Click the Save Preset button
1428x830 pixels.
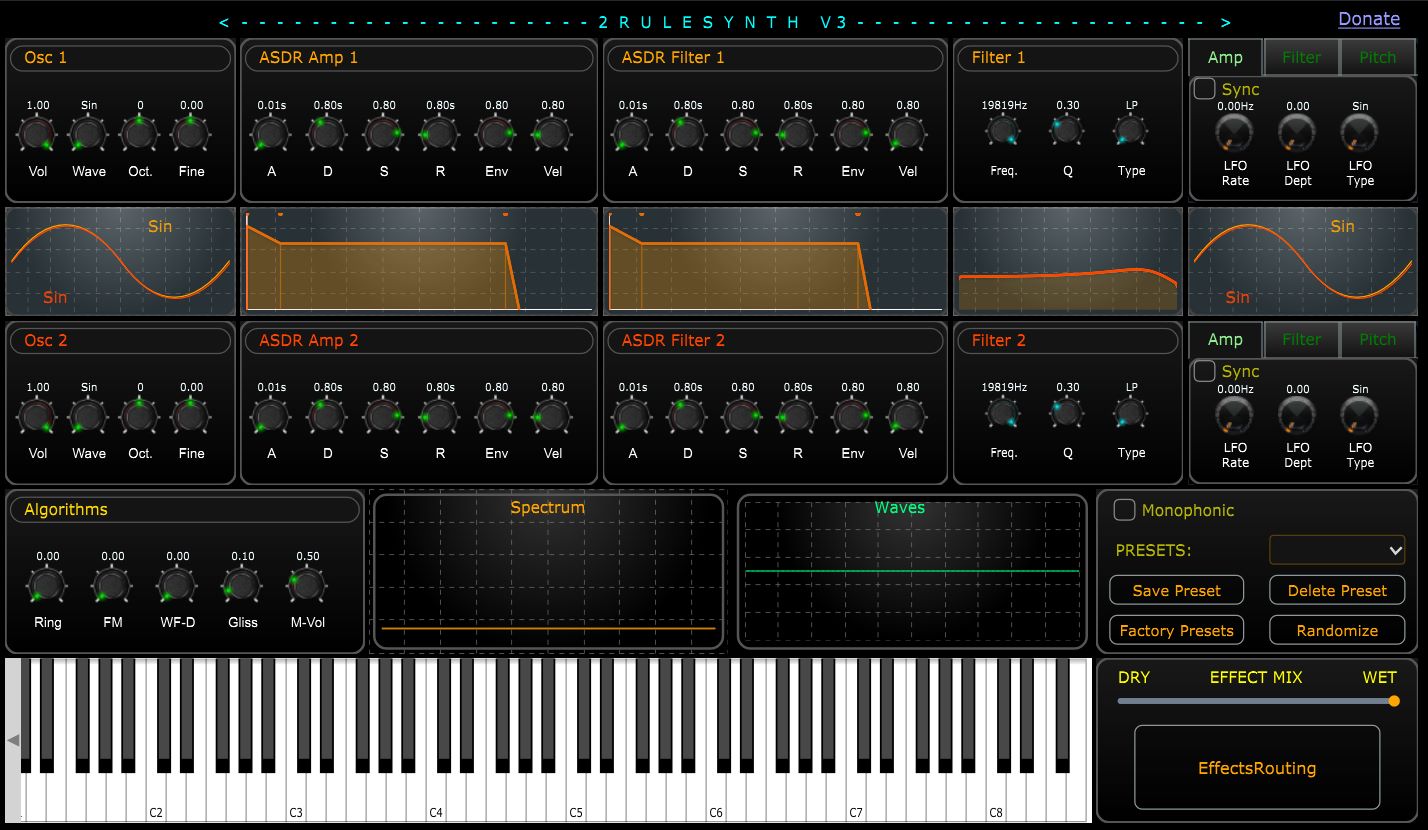click(x=1176, y=590)
